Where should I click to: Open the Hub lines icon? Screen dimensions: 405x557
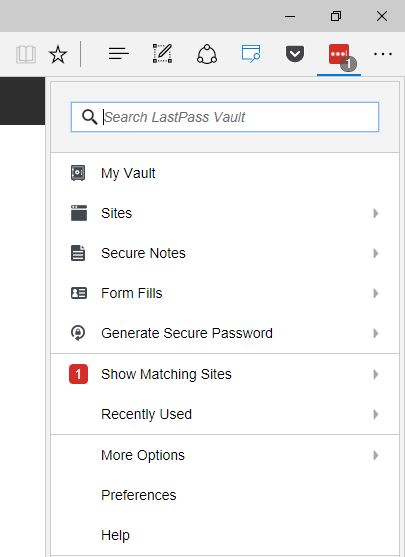click(x=118, y=54)
